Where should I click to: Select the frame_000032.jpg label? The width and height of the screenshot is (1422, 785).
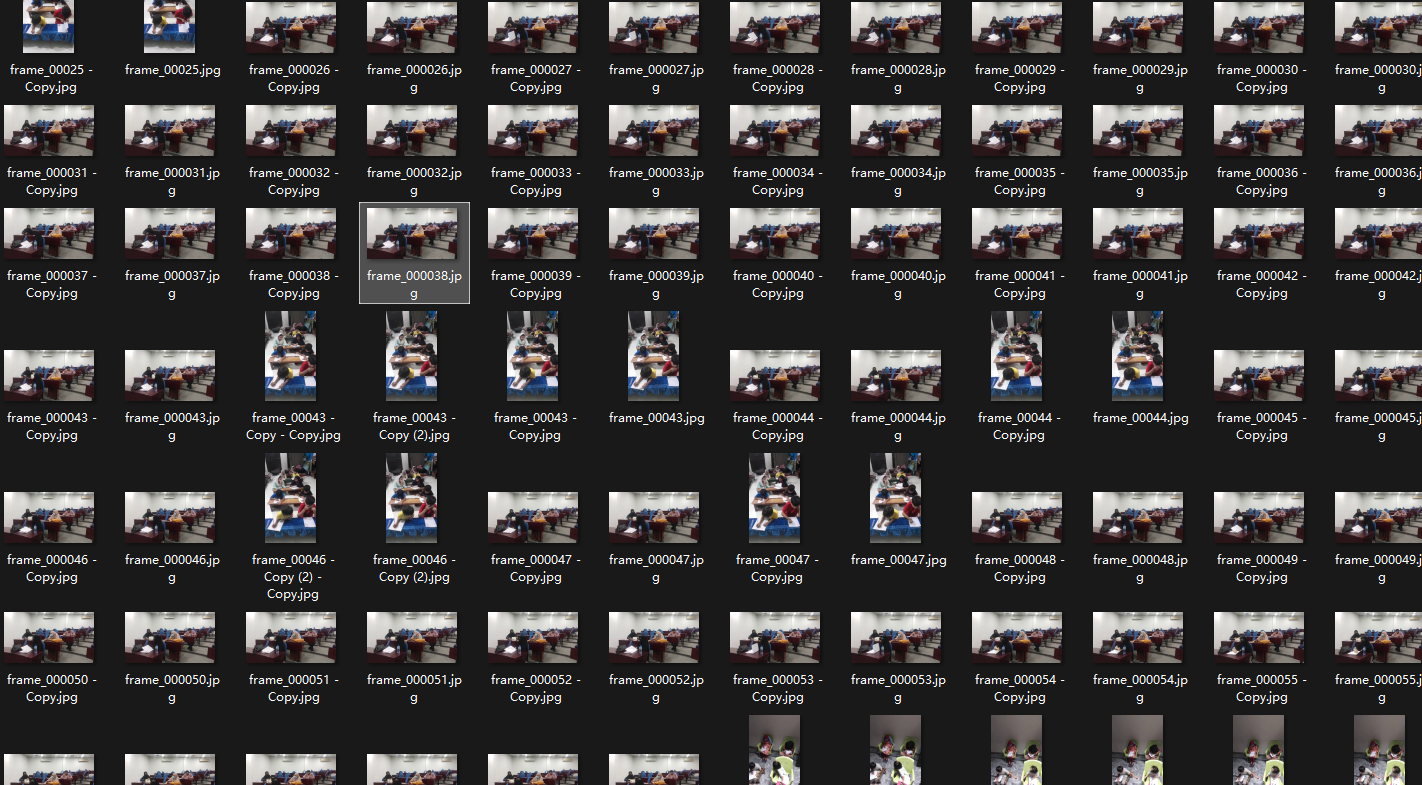414,182
